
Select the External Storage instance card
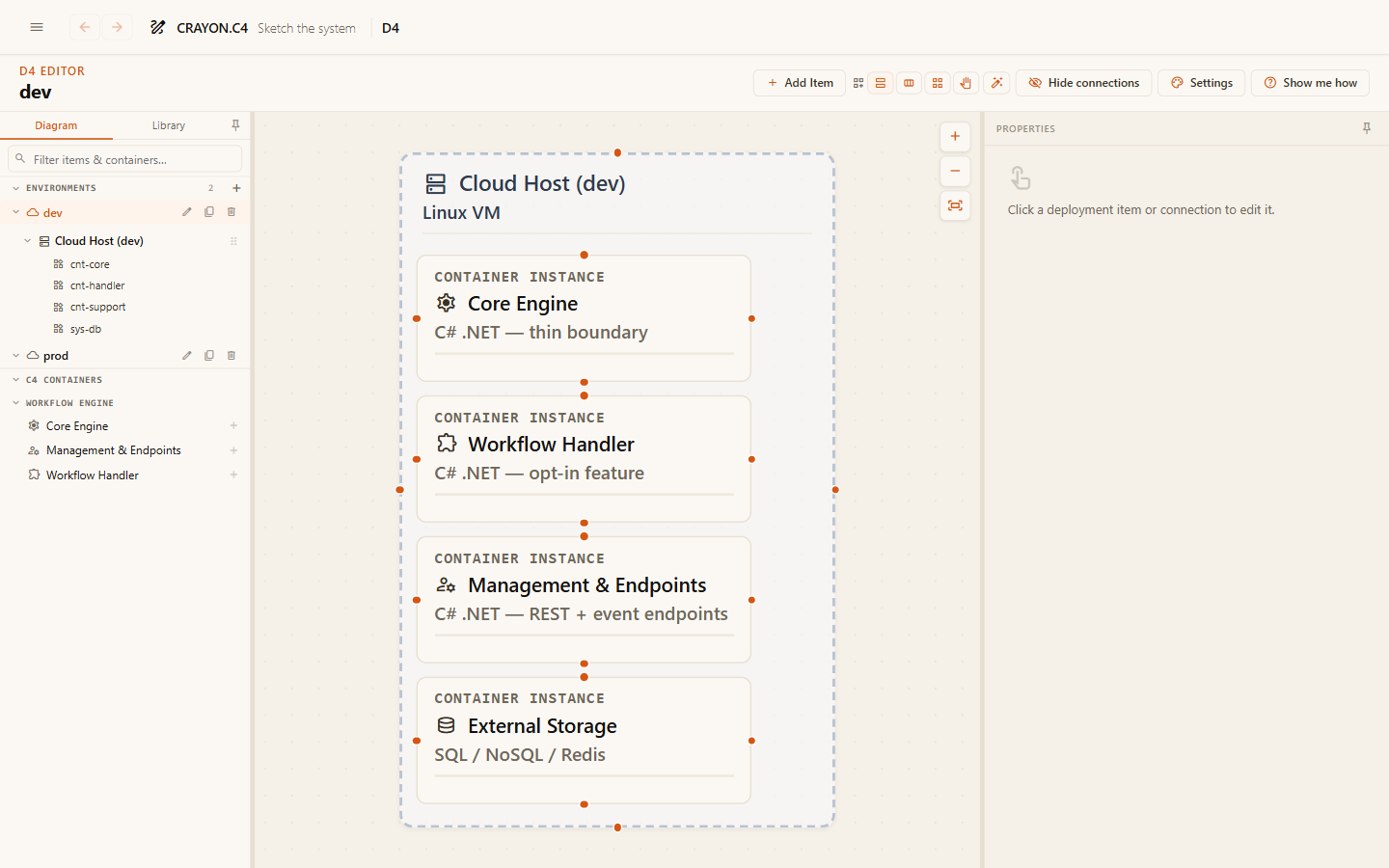584,741
